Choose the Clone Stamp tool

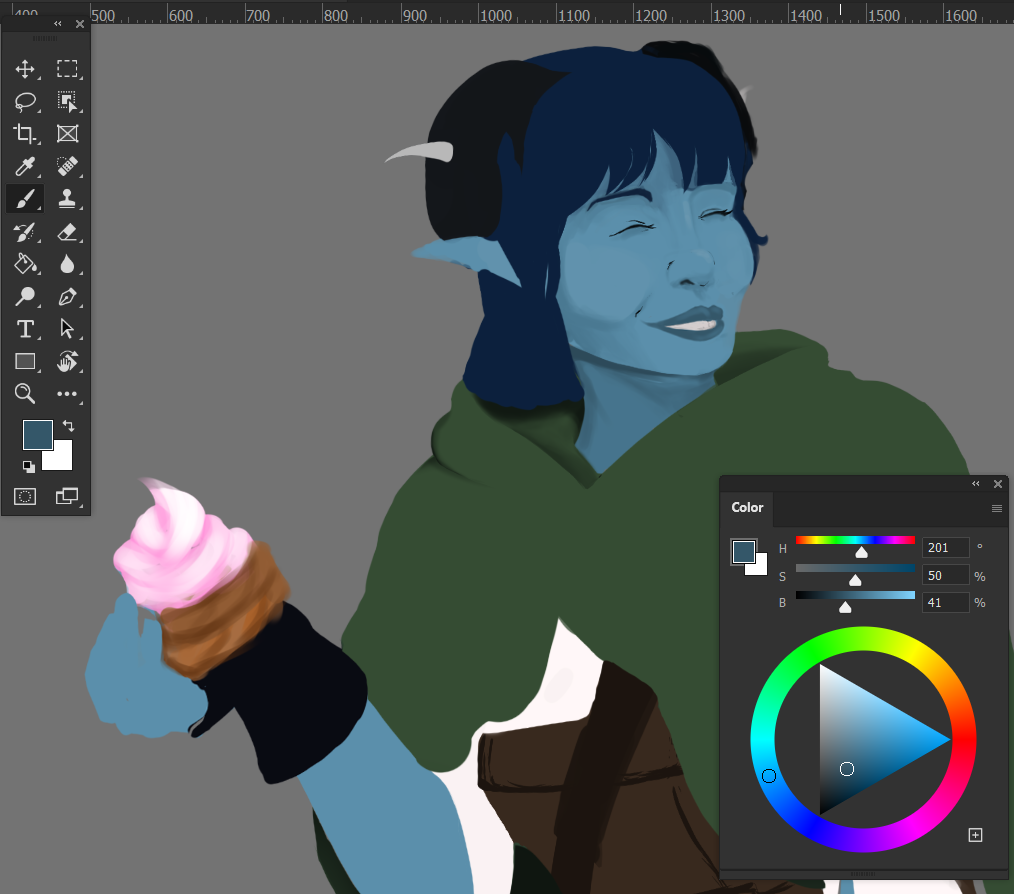(x=67, y=199)
